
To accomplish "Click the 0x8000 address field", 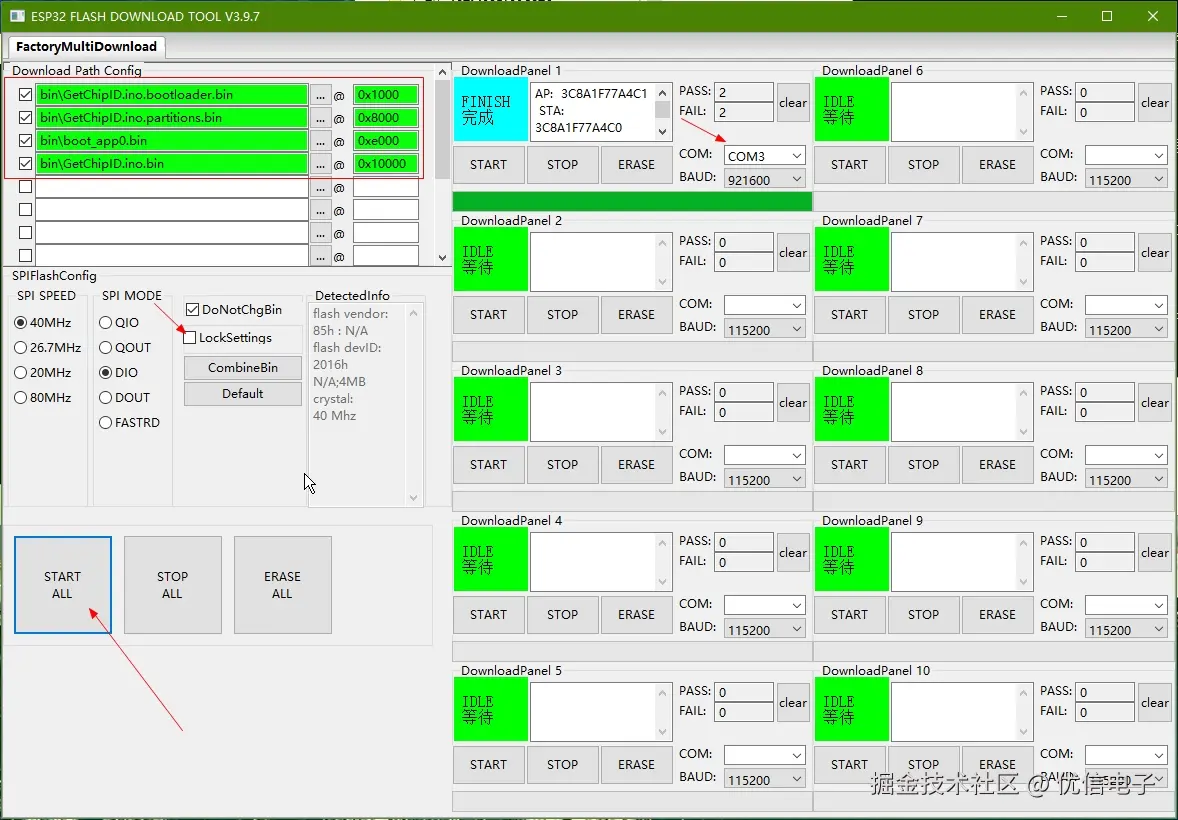I will coord(385,118).
